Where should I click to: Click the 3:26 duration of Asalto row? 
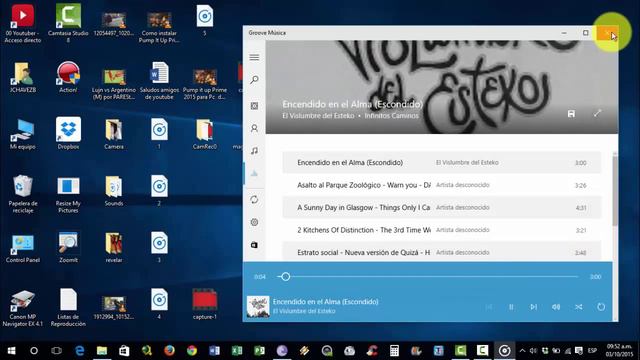coord(580,185)
